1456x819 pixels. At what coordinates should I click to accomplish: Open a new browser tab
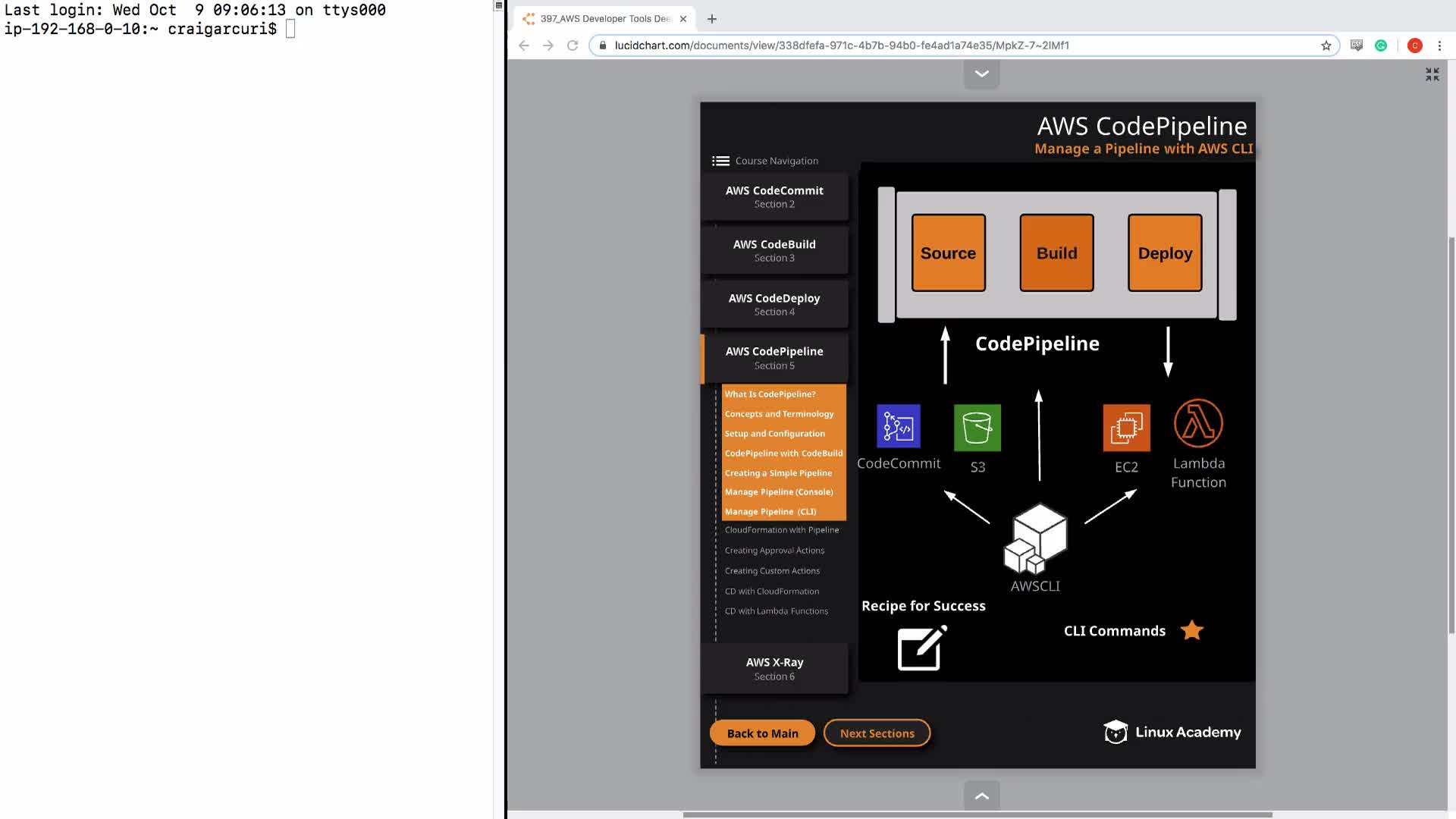(711, 19)
